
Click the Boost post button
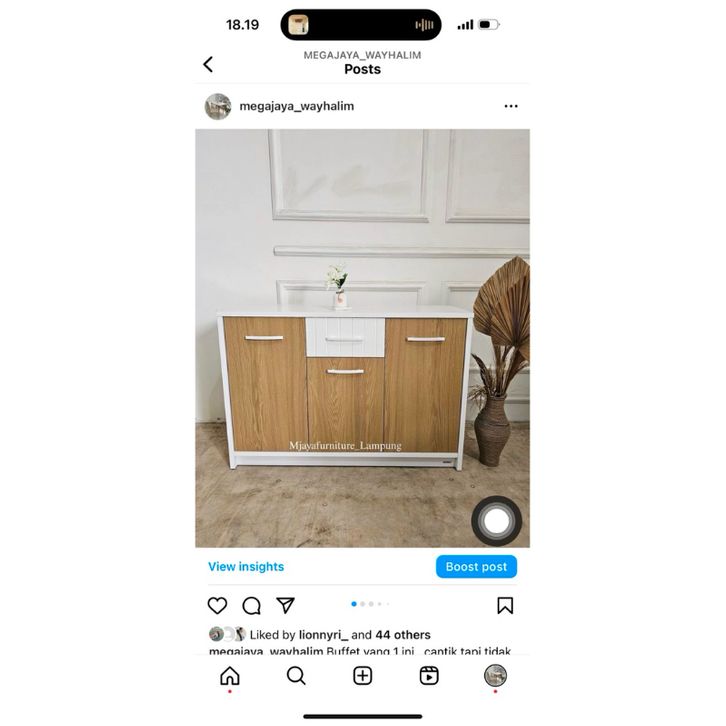click(476, 567)
